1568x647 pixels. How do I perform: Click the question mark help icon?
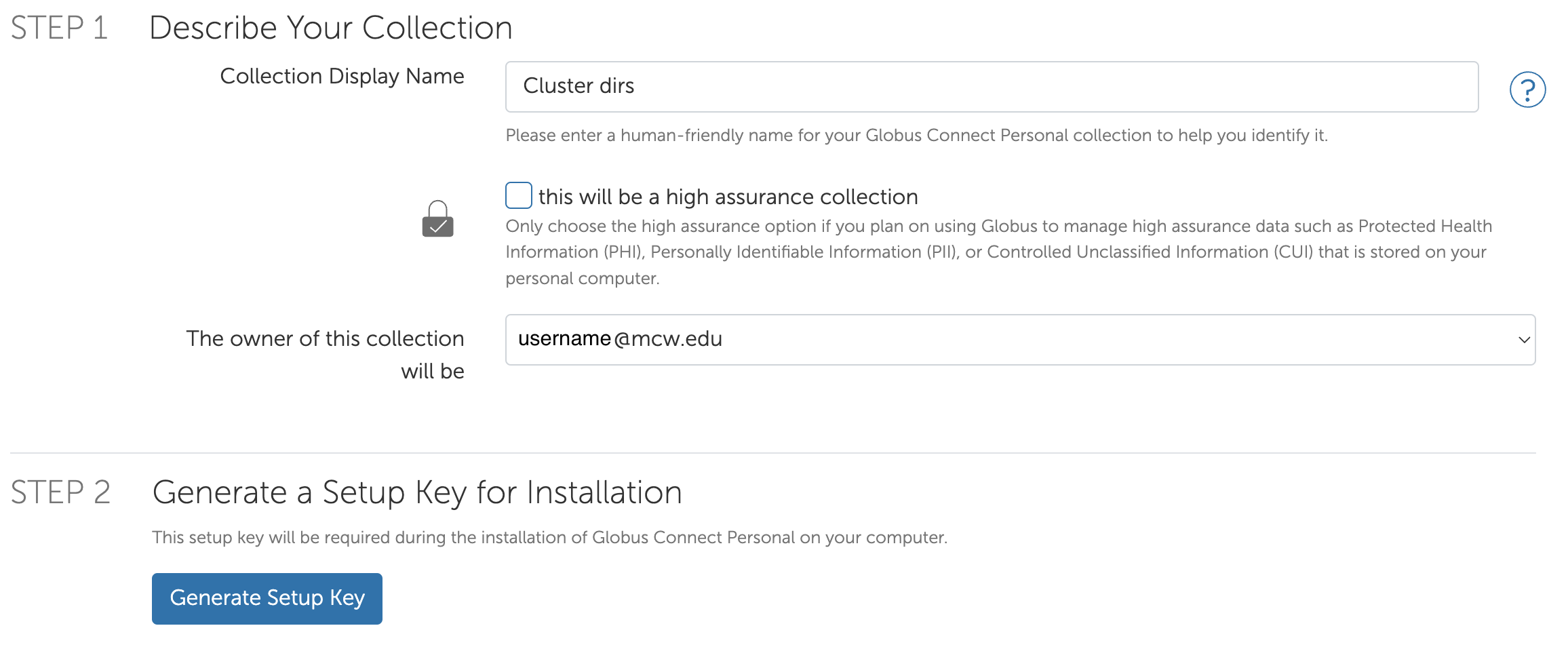click(x=1527, y=90)
